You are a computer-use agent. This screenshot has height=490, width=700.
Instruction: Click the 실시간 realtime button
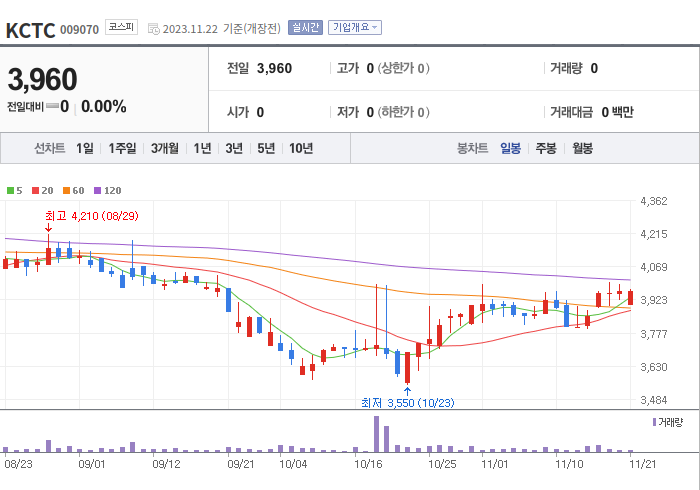point(305,28)
